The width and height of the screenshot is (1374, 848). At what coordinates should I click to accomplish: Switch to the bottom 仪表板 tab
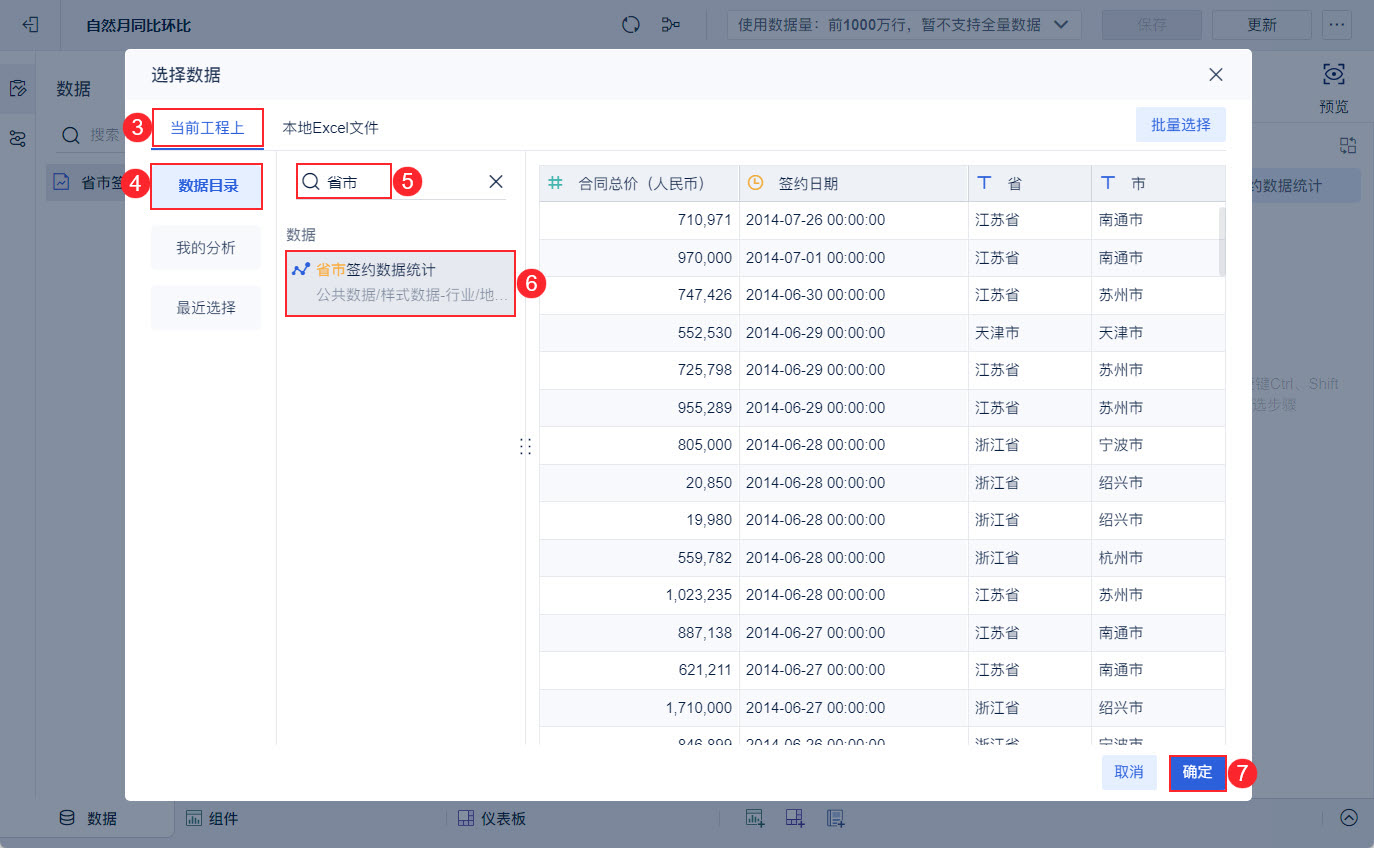click(492, 818)
